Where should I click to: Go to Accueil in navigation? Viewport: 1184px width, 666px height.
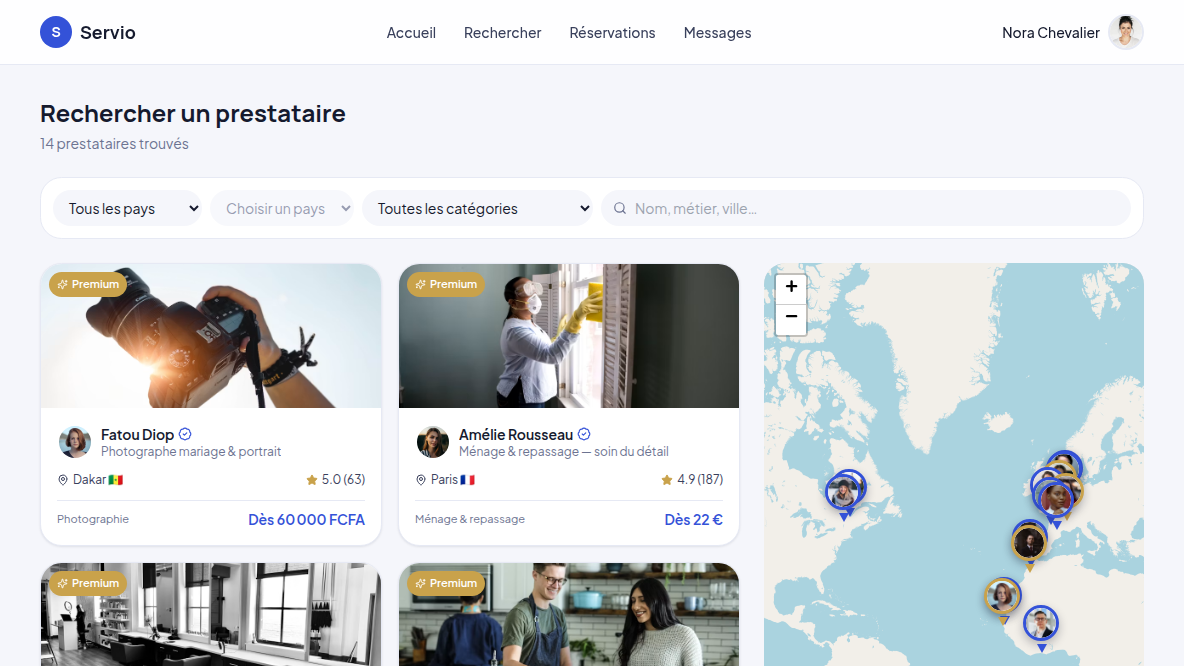click(411, 32)
